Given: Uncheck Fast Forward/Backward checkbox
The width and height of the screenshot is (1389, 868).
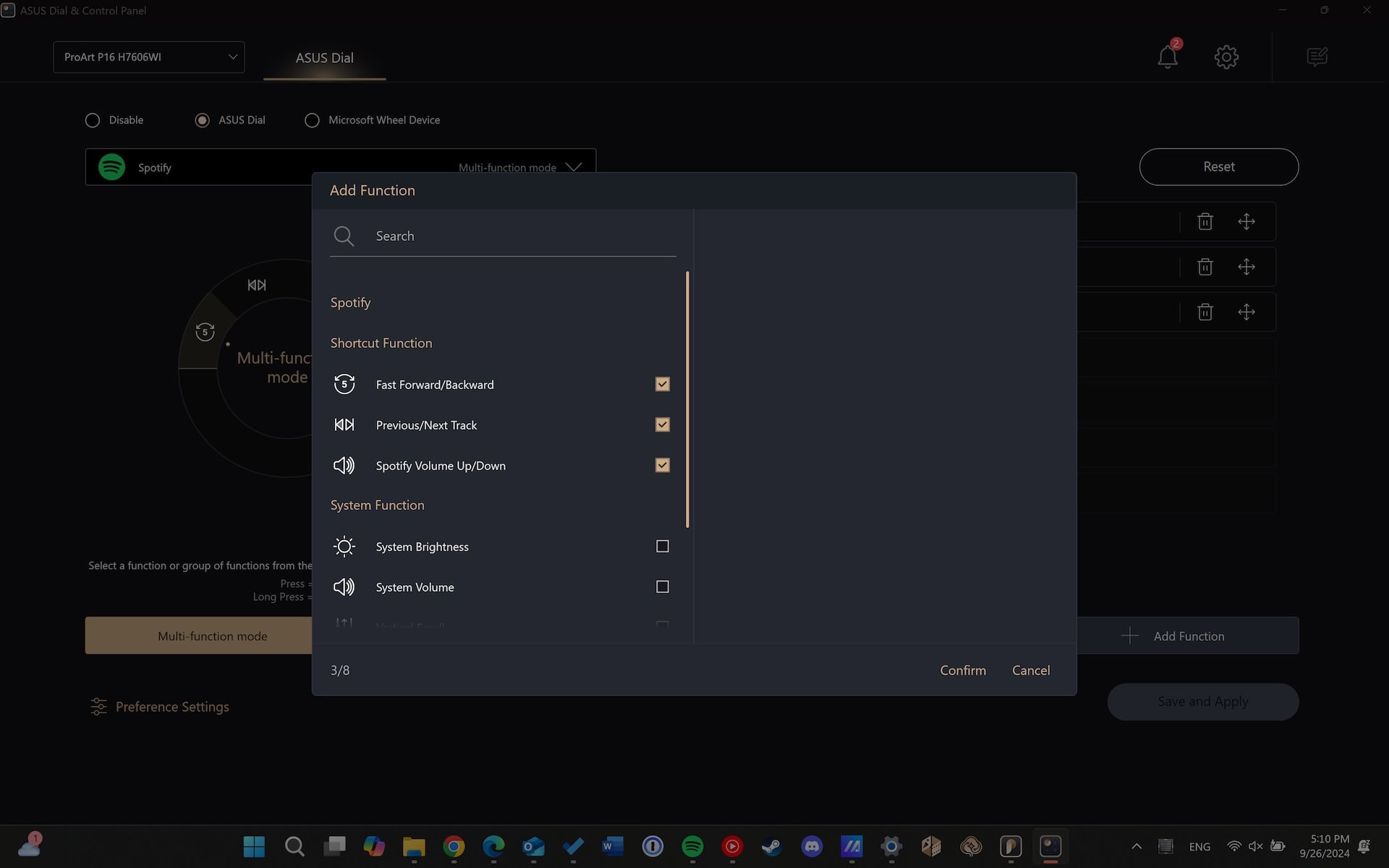Looking at the screenshot, I should click(663, 384).
